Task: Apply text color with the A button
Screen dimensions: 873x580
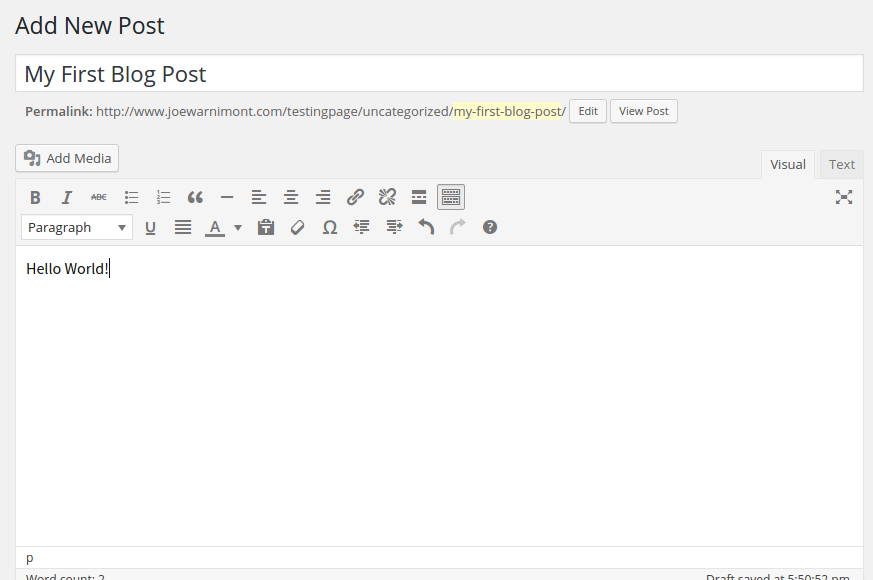Action: point(215,227)
